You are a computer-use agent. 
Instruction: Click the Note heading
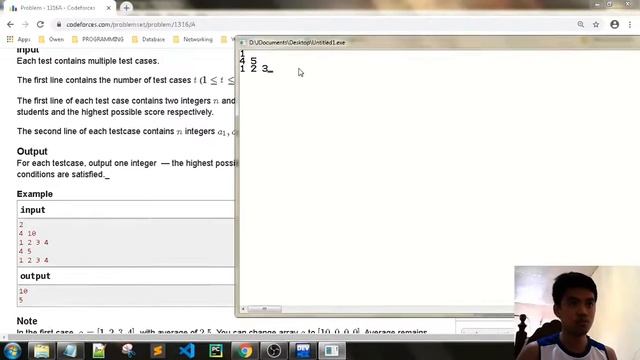point(27,321)
